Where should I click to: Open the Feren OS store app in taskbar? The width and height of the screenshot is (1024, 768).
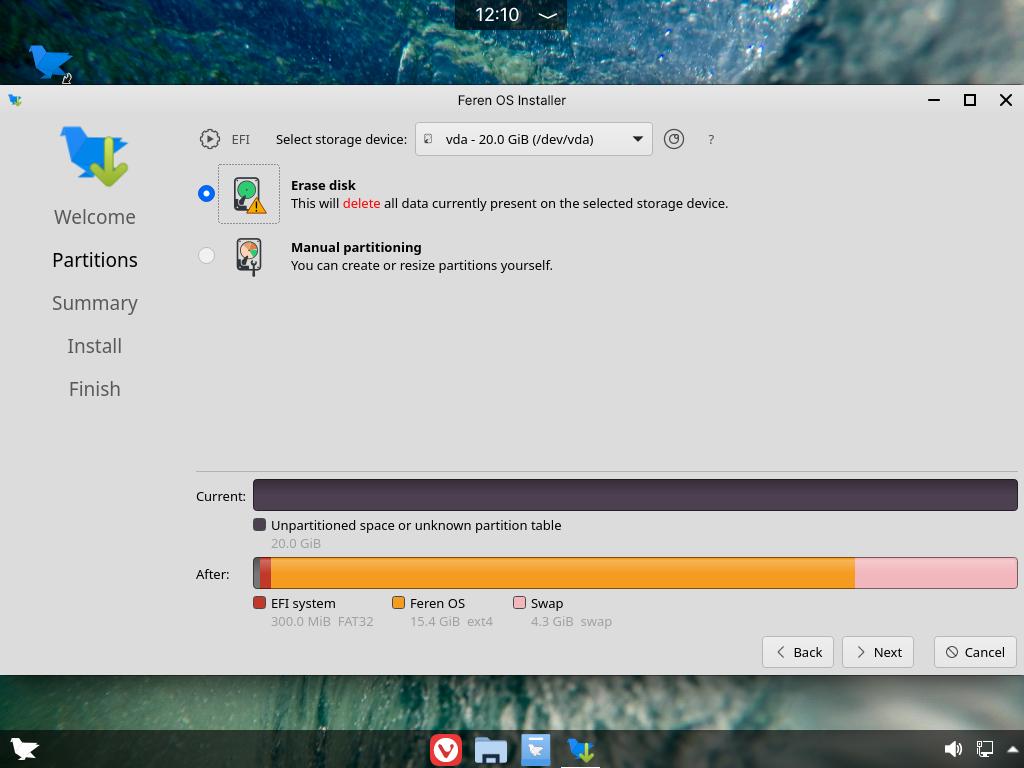tap(536, 750)
